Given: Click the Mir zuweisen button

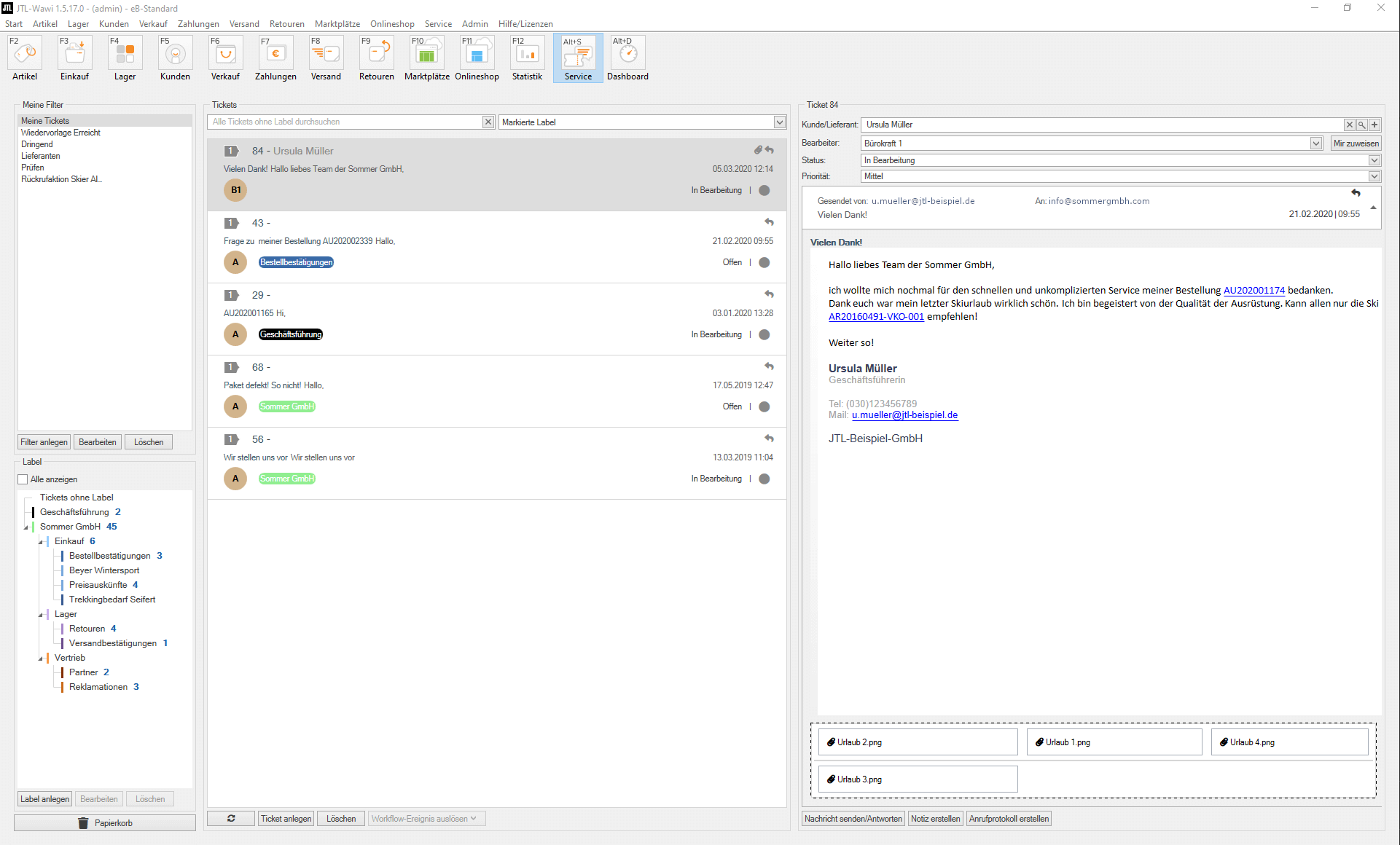Looking at the screenshot, I should [1356, 143].
